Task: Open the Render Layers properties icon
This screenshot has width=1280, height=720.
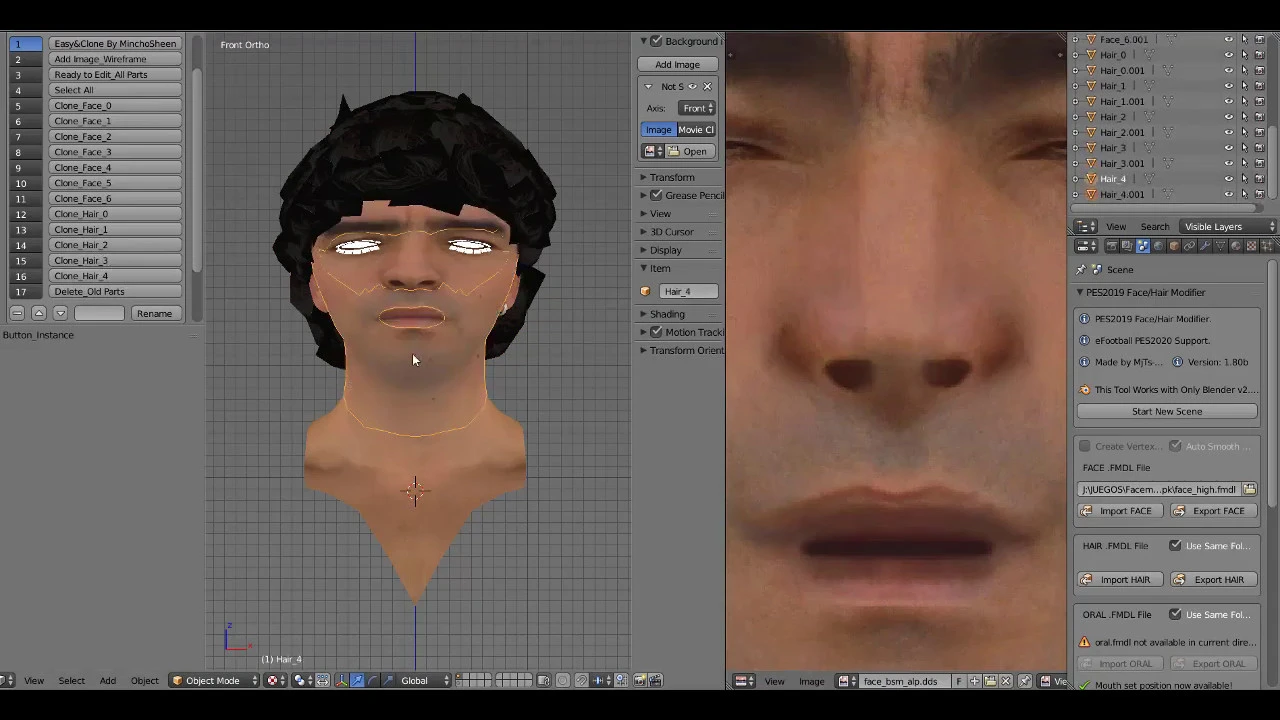Action: point(1127,246)
